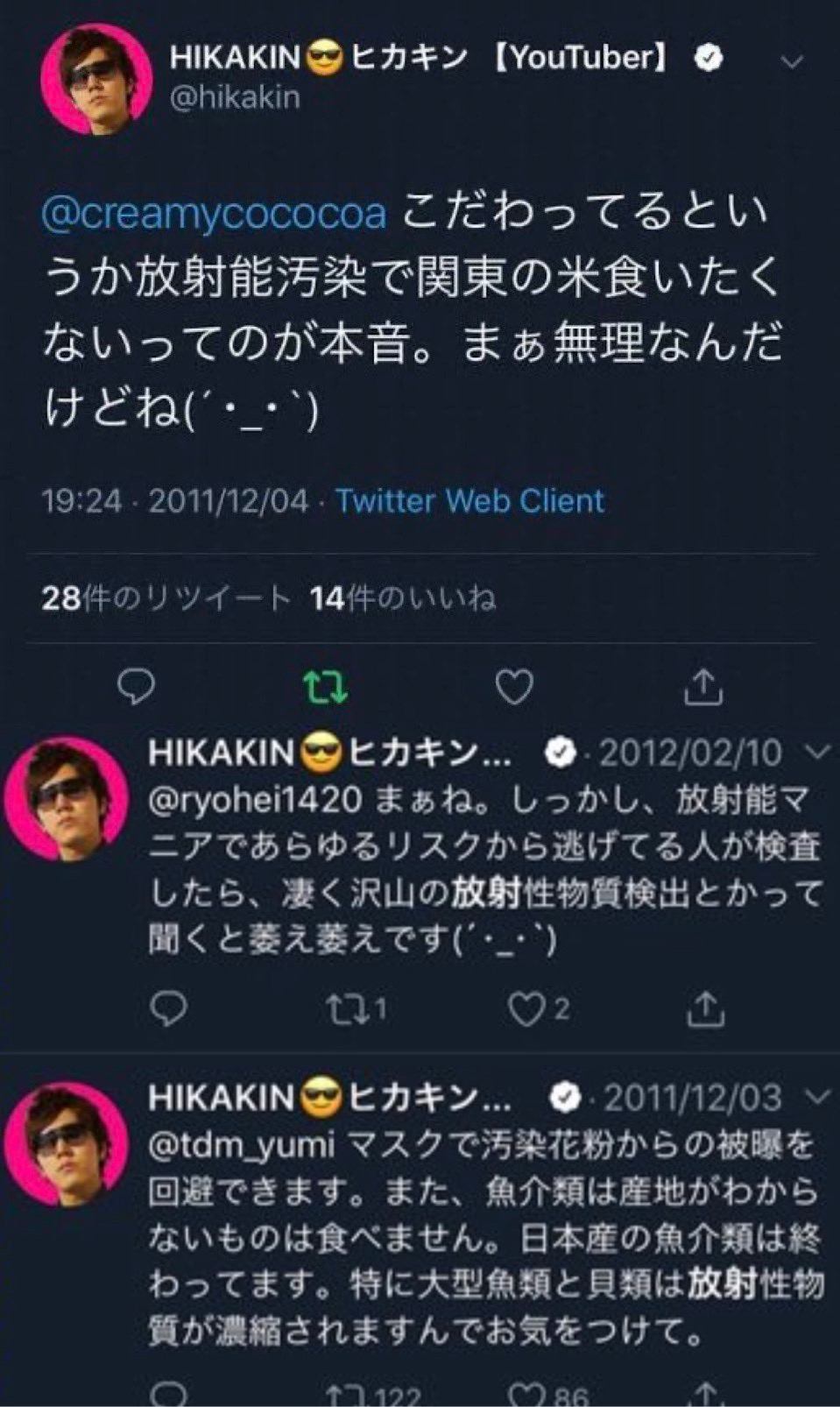Screen dimensions: 840x1407
Task: Like the 2012/02/10 tweet
Action: [526, 1009]
